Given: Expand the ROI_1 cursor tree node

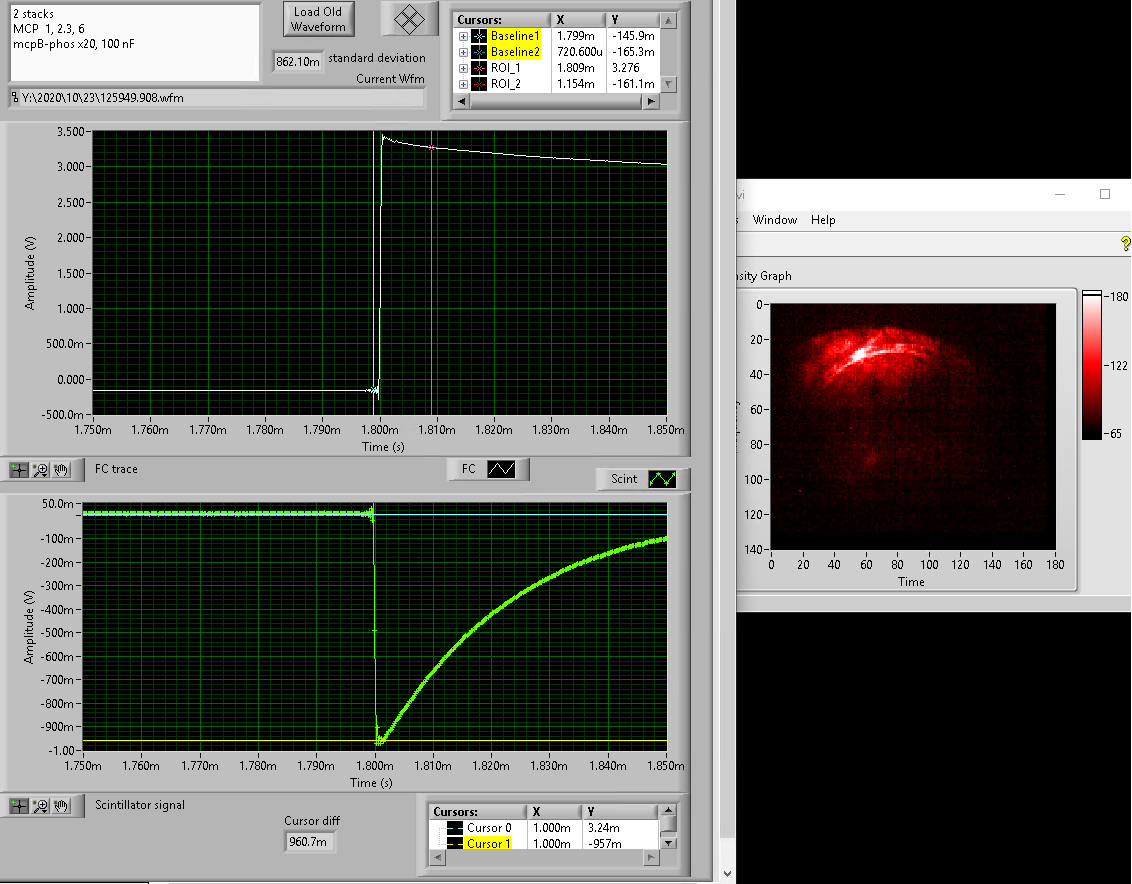Looking at the screenshot, I should pyautogui.click(x=463, y=68).
